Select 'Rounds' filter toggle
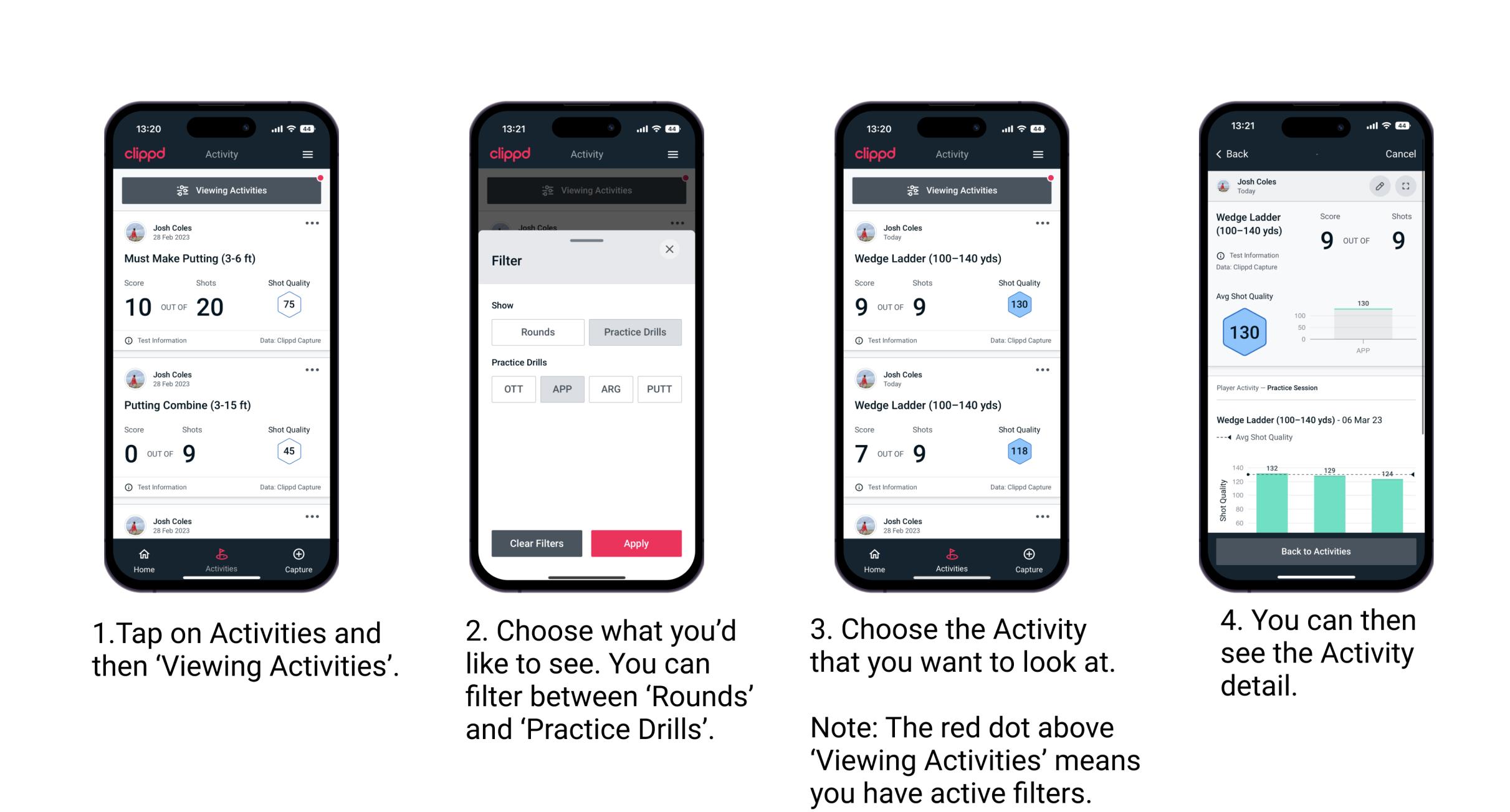Screen dimensions: 1510x812 (537, 330)
